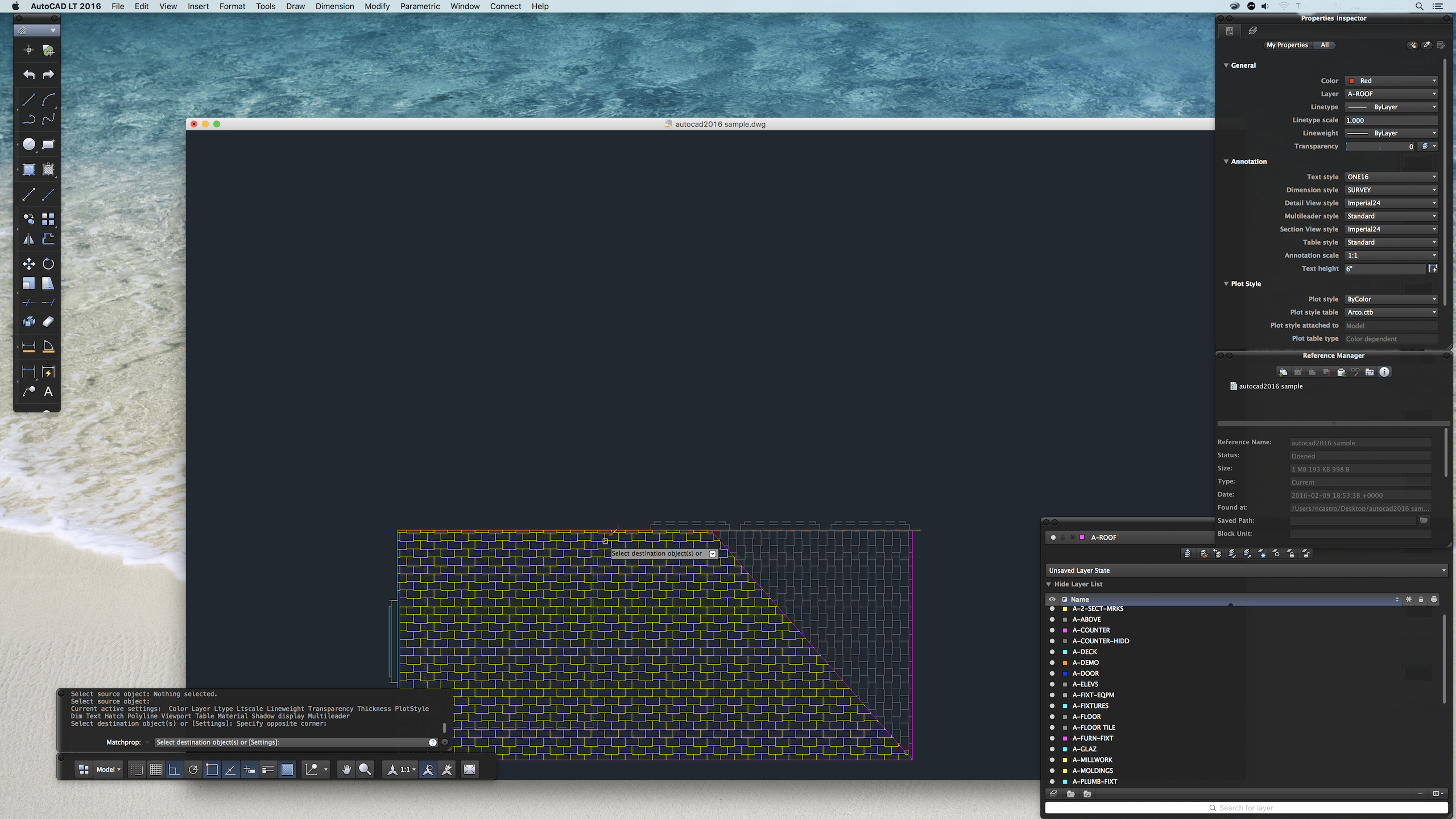The width and height of the screenshot is (1456, 819).
Task: Collapse the Hide Layer List expander
Action: pyautogui.click(x=1049, y=584)
